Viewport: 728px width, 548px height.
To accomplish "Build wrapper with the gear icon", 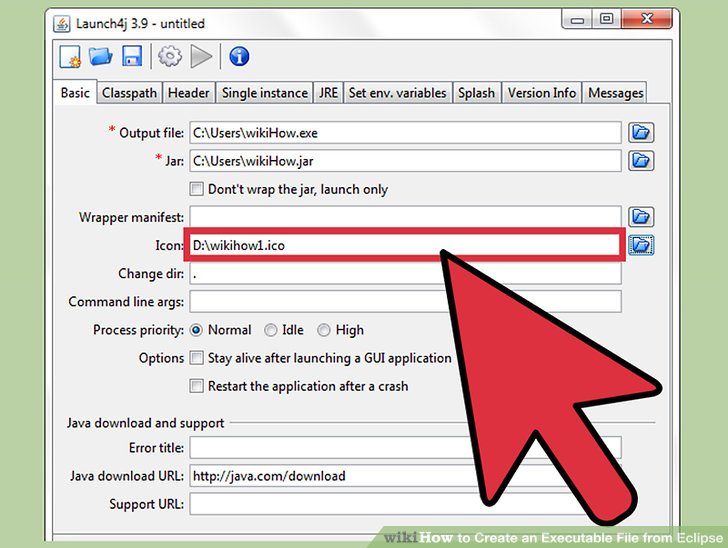I will click(170, 56).
